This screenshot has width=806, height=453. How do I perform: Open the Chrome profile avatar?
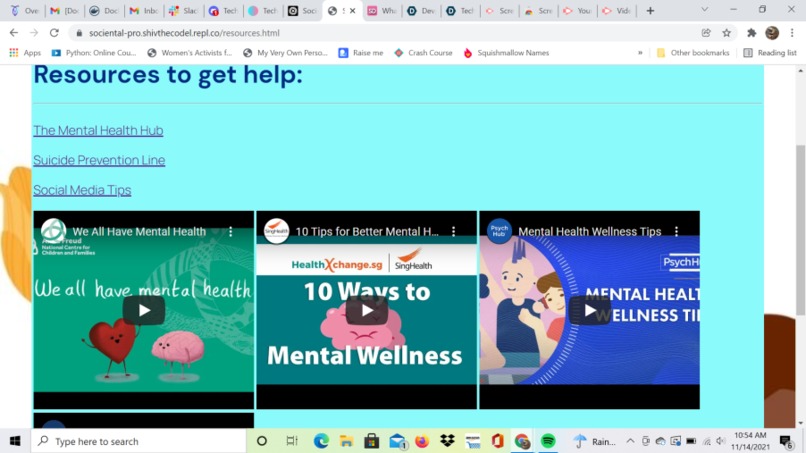click(x=772, y=33)
